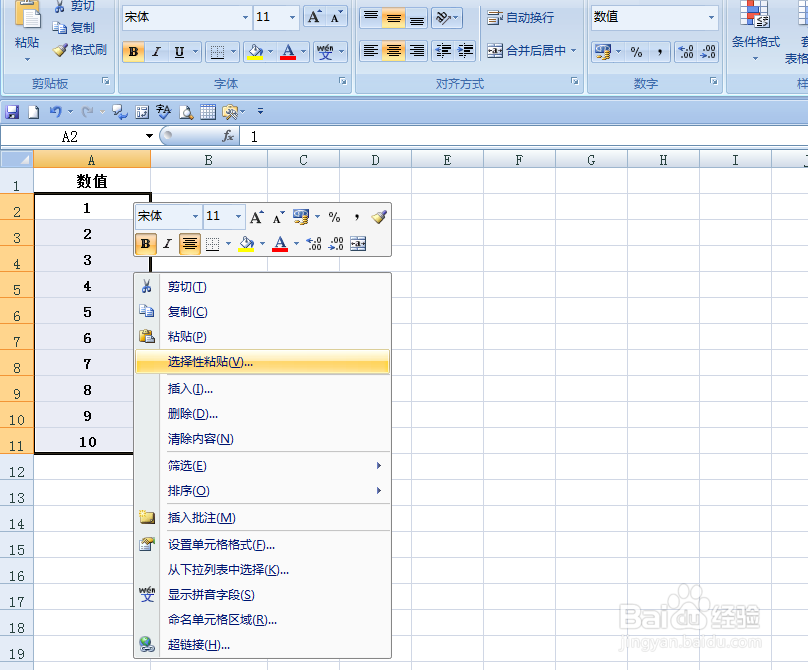The width and height of the screenshot is (808, 670).
Task: Choose 超链接(H)... from the context menu
Action: pos(262,645)
